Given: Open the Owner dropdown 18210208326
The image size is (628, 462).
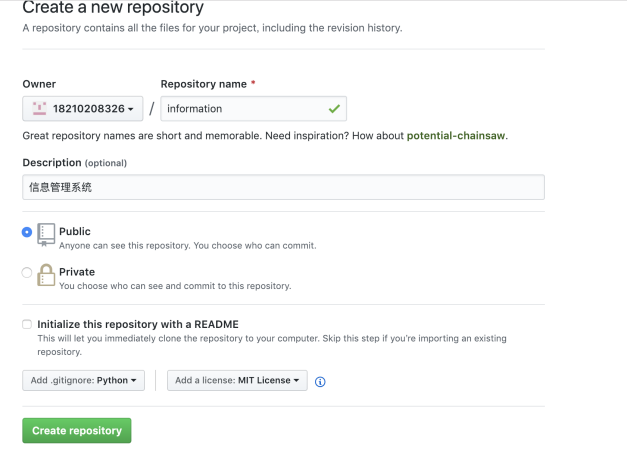Looking at the screenshot, I should click(x=83, y=108).
